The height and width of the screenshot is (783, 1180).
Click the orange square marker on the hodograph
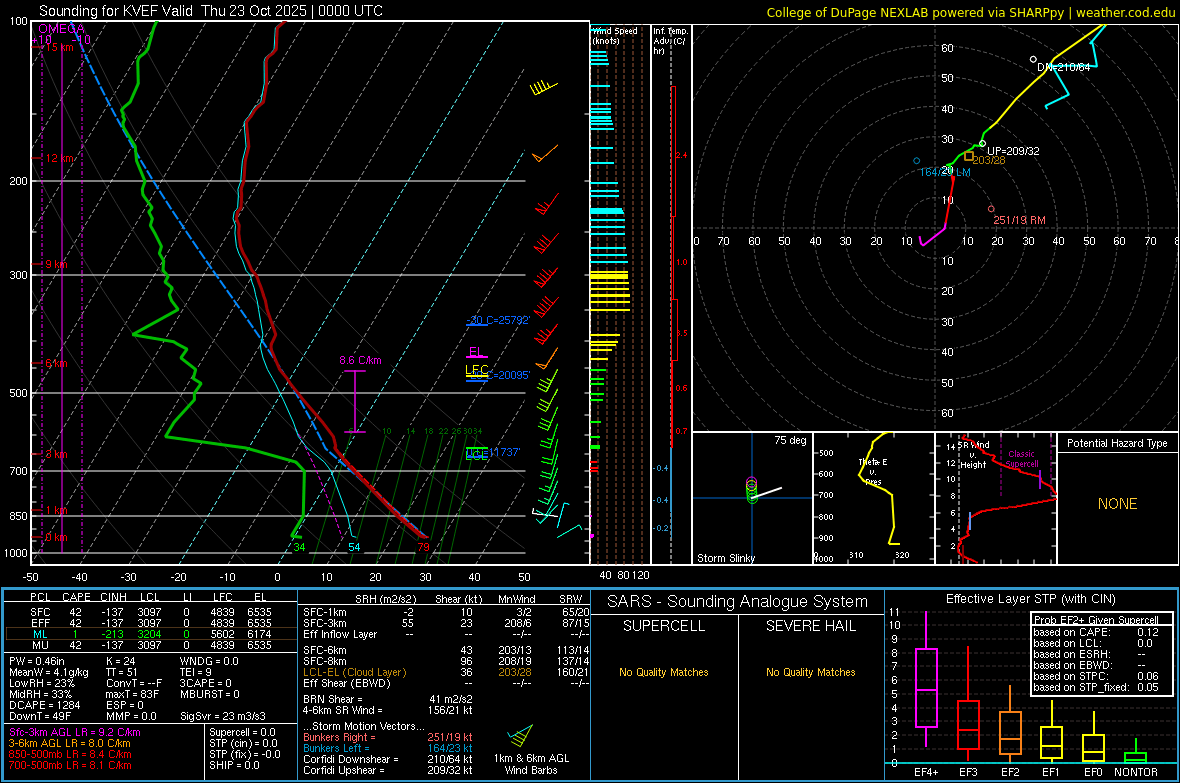tap(969, 156)
